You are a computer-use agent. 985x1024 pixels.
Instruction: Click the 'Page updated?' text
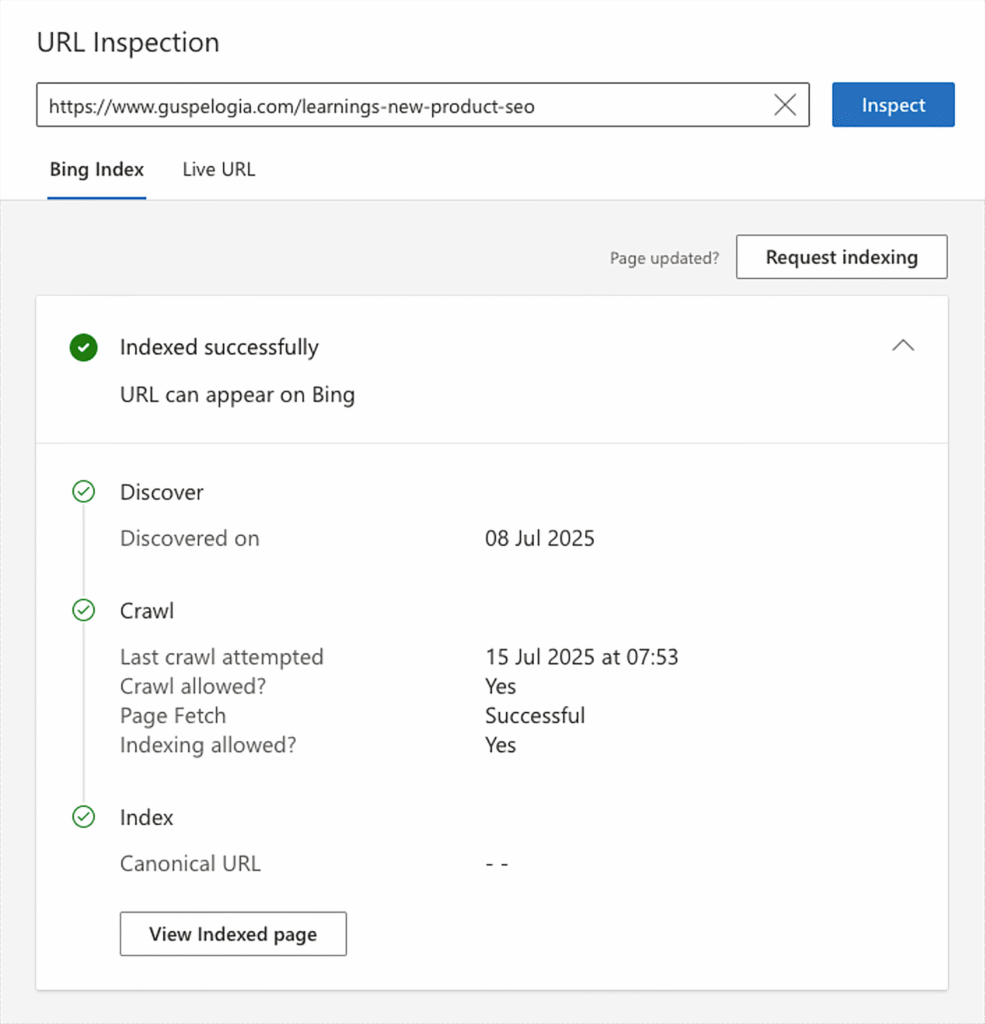tap(664, 258)
